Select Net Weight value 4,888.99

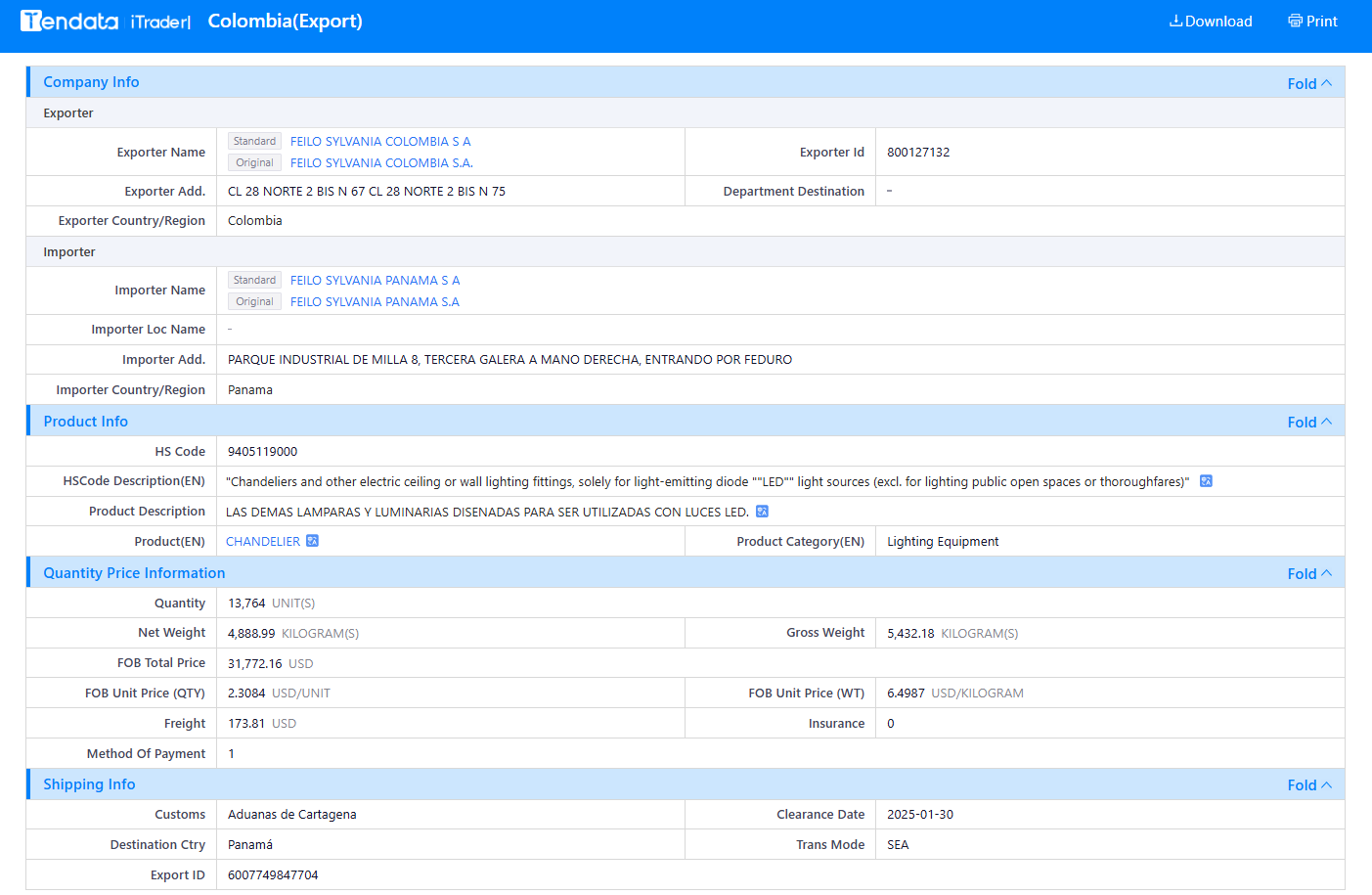[251, 634]
